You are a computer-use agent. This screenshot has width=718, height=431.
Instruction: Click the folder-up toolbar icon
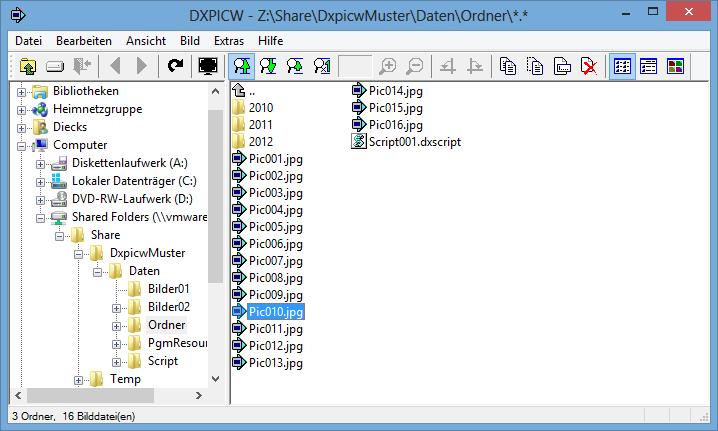26,66
